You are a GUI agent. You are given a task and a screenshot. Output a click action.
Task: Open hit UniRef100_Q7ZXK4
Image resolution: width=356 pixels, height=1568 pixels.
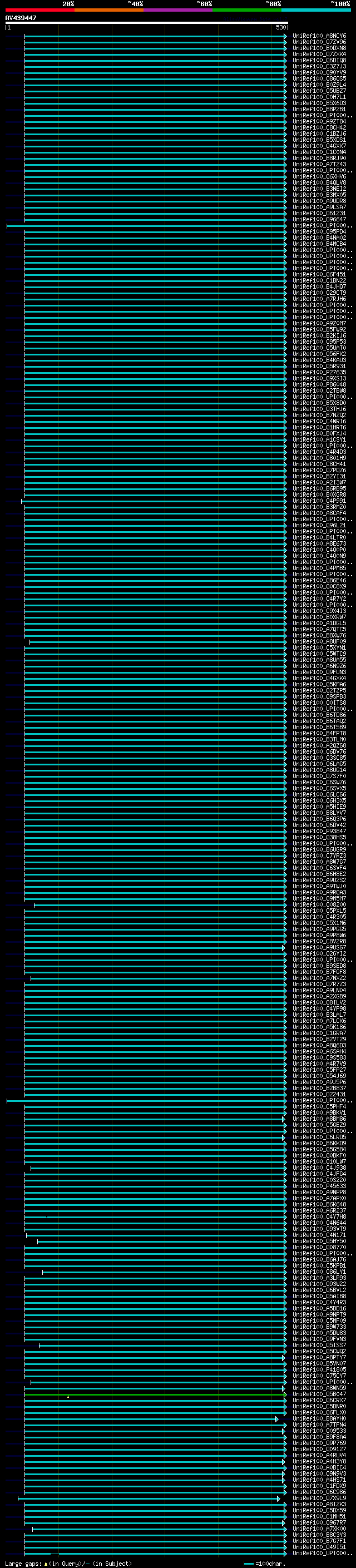tap(319, 54)
